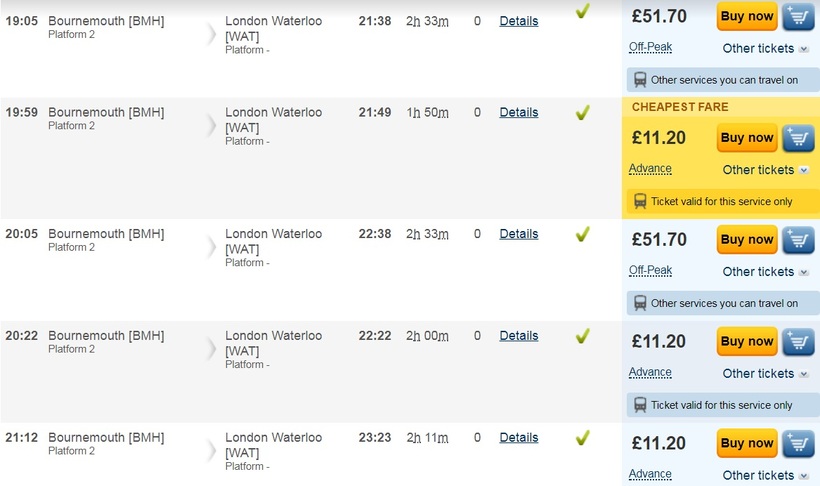820x486 pixels.
Task: Expand Other tickets for the 20:22 train
Action: [x=765, y=374]
